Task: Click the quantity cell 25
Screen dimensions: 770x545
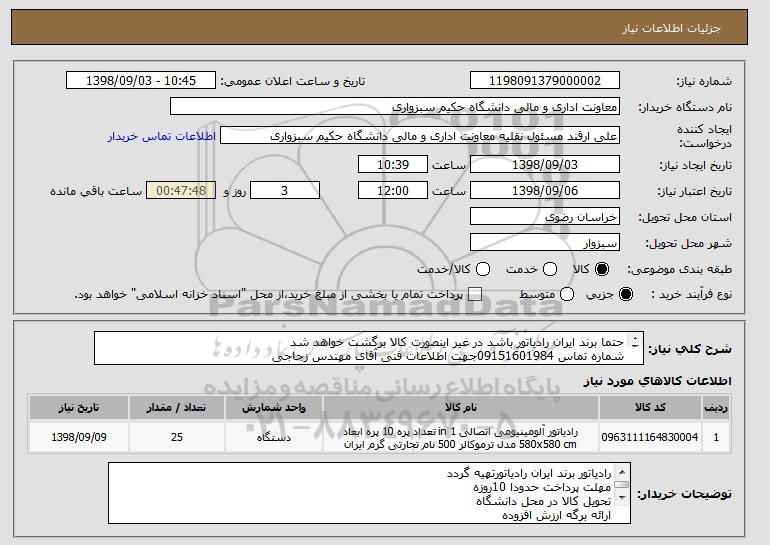Action: click(x=177, y=437)
